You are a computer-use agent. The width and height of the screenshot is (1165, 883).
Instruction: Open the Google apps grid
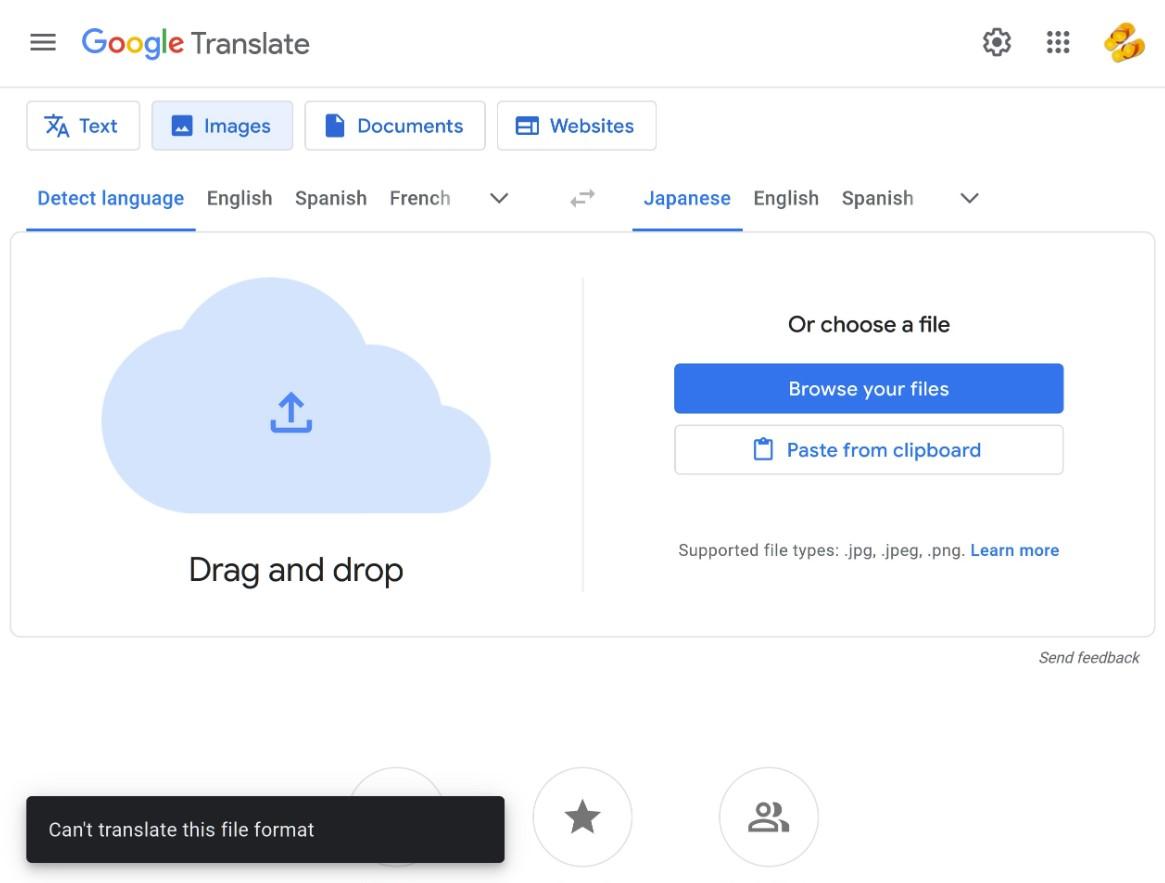coord(1056,42)
